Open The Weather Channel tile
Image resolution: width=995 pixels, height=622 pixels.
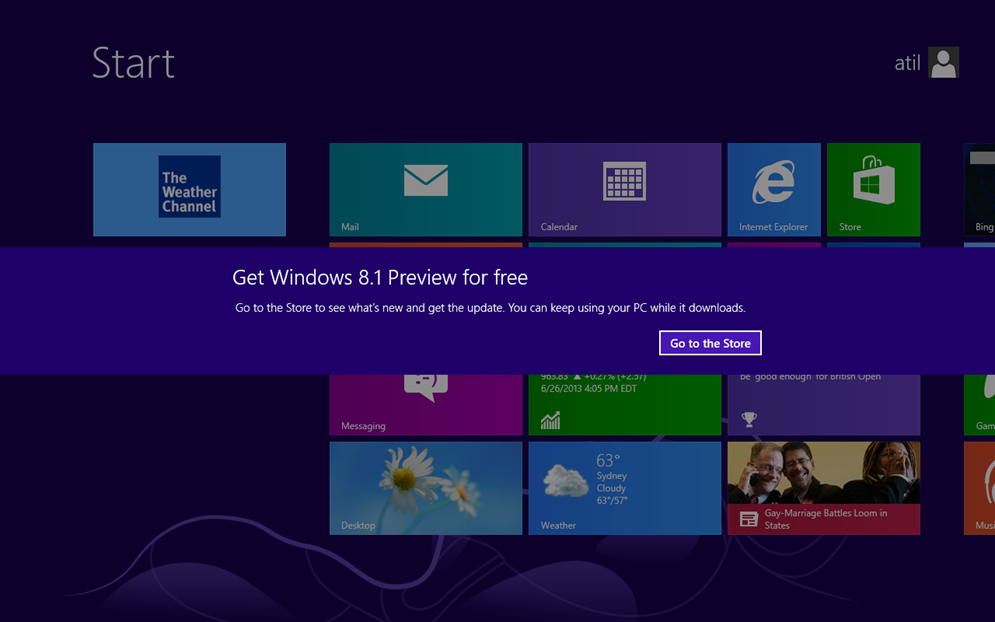pos(190,190)
